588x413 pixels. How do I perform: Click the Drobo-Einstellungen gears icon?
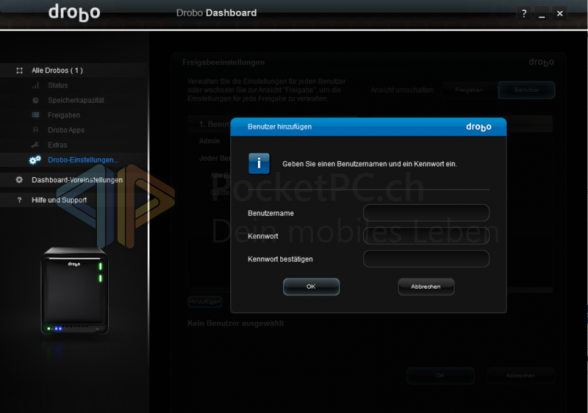coord(35,160)
